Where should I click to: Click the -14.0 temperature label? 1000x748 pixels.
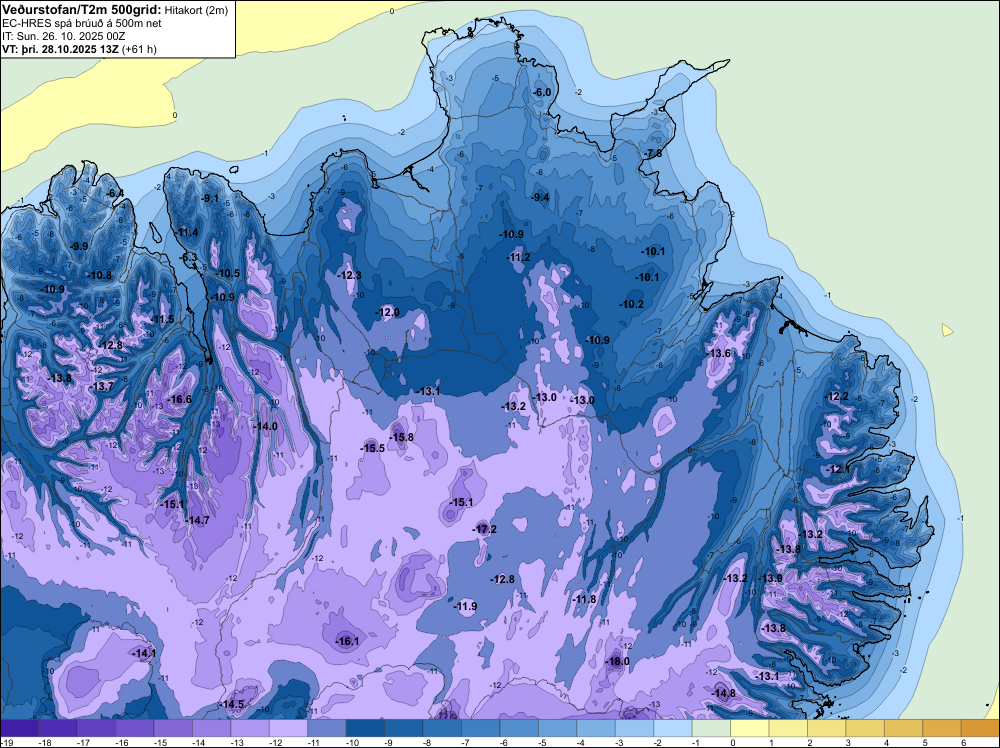(x=265, y=426)
